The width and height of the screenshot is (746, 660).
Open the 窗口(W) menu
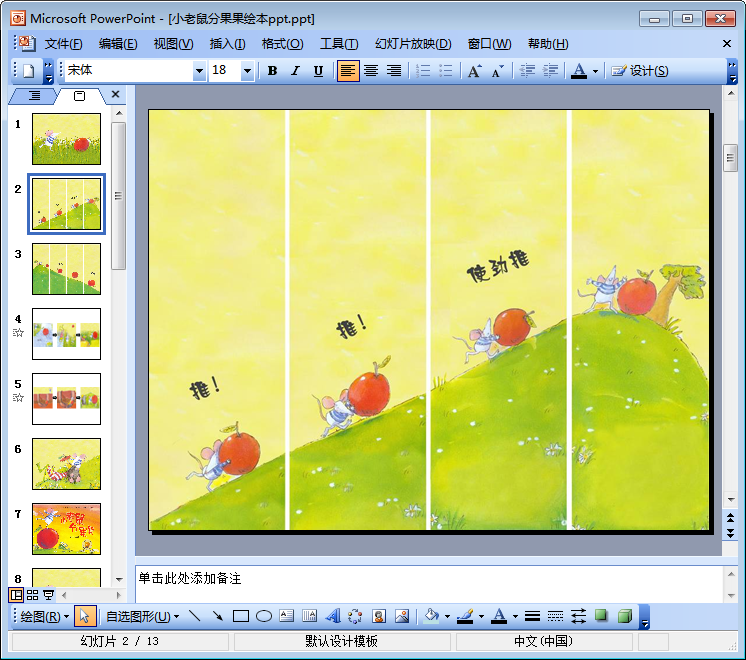coord(489,44)
